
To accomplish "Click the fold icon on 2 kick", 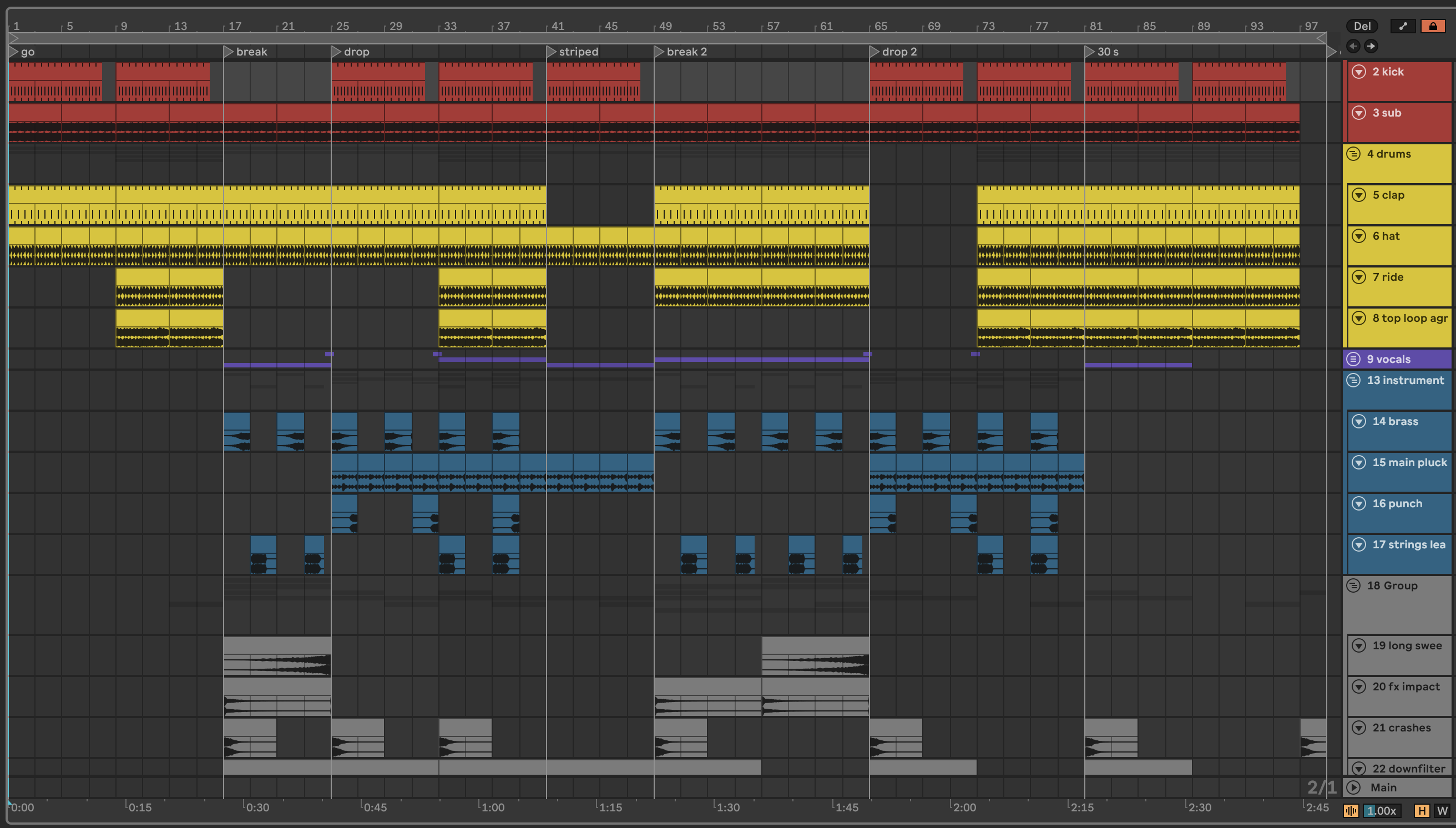I will coord(1359,72).
